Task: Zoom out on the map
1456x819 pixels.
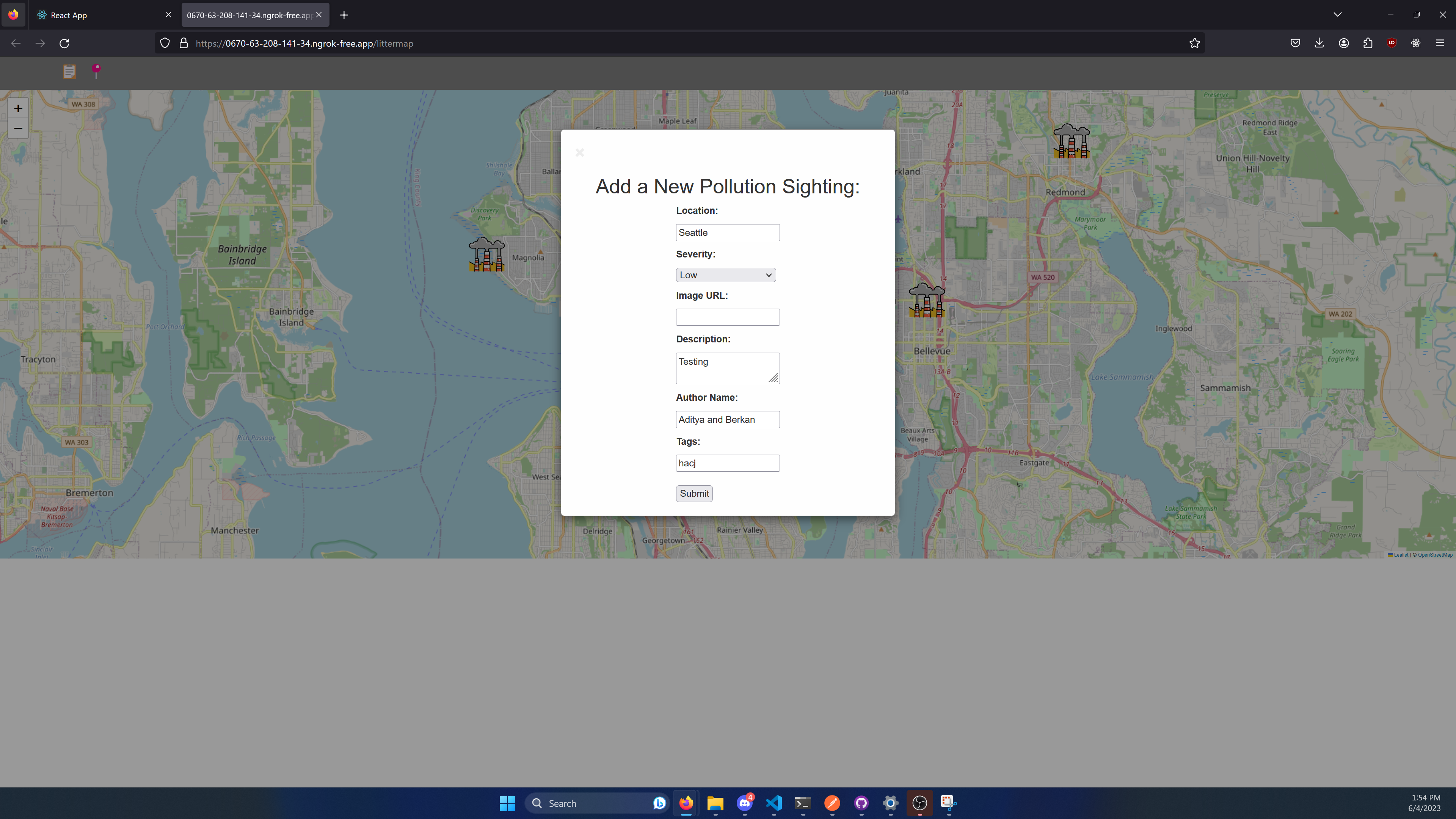Action: [18, 128]
